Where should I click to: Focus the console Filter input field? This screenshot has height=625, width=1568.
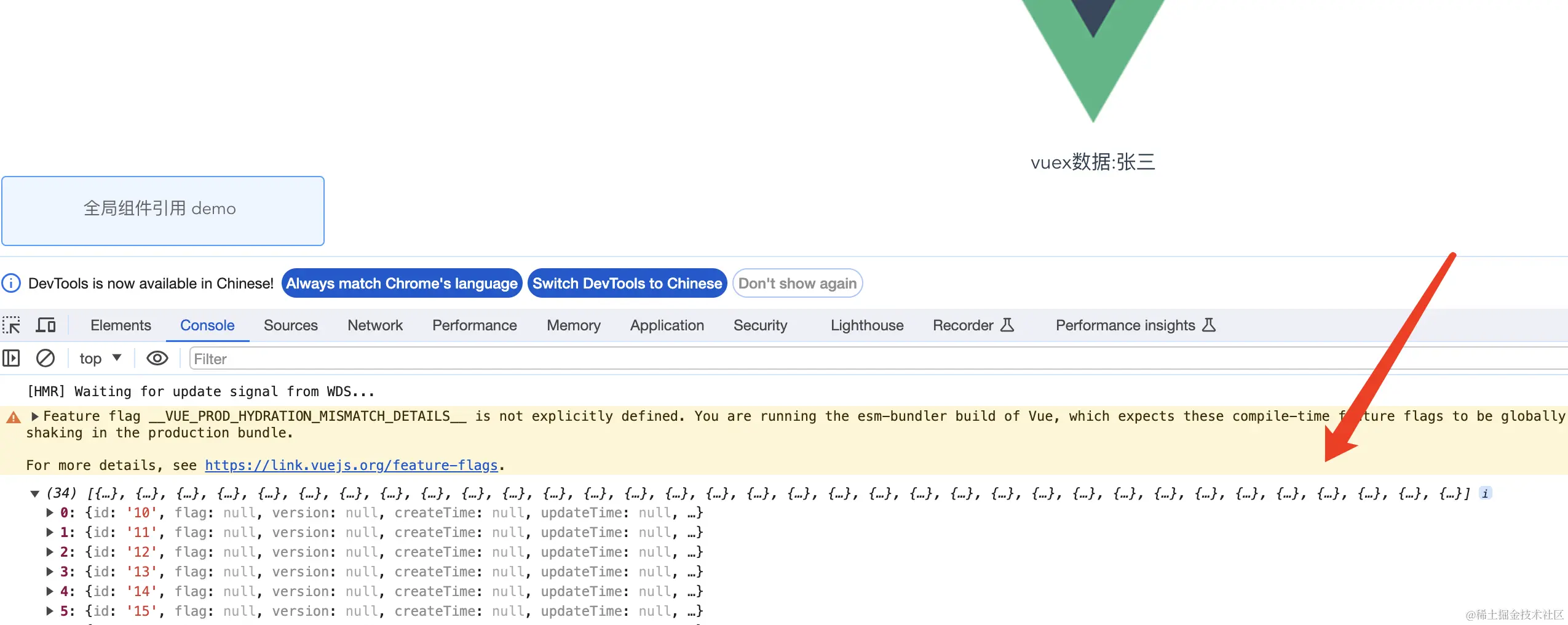tap(879, 358)
